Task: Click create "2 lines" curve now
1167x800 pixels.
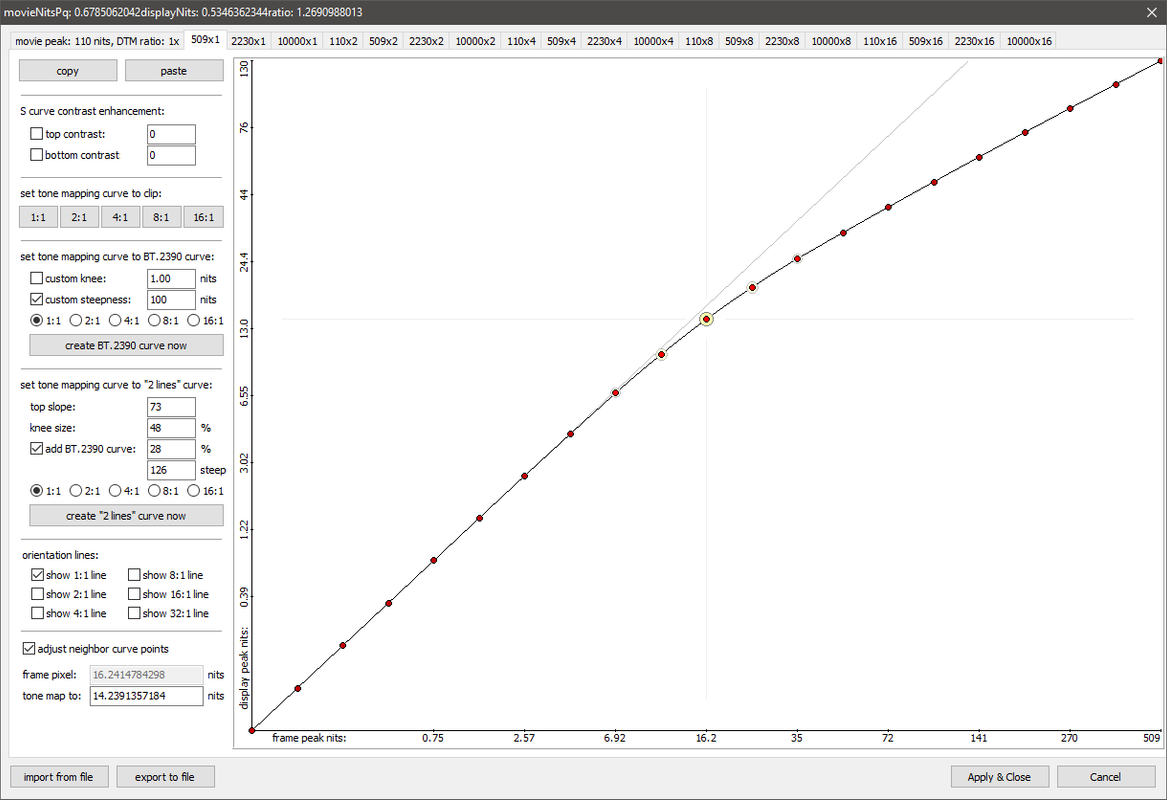Action: (126, 516)
